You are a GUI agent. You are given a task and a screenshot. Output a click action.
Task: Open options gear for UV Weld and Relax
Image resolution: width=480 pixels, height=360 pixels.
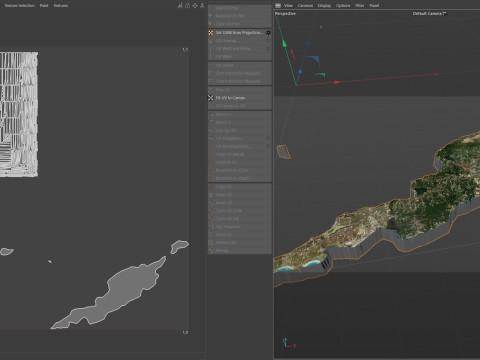coord(268,49)
